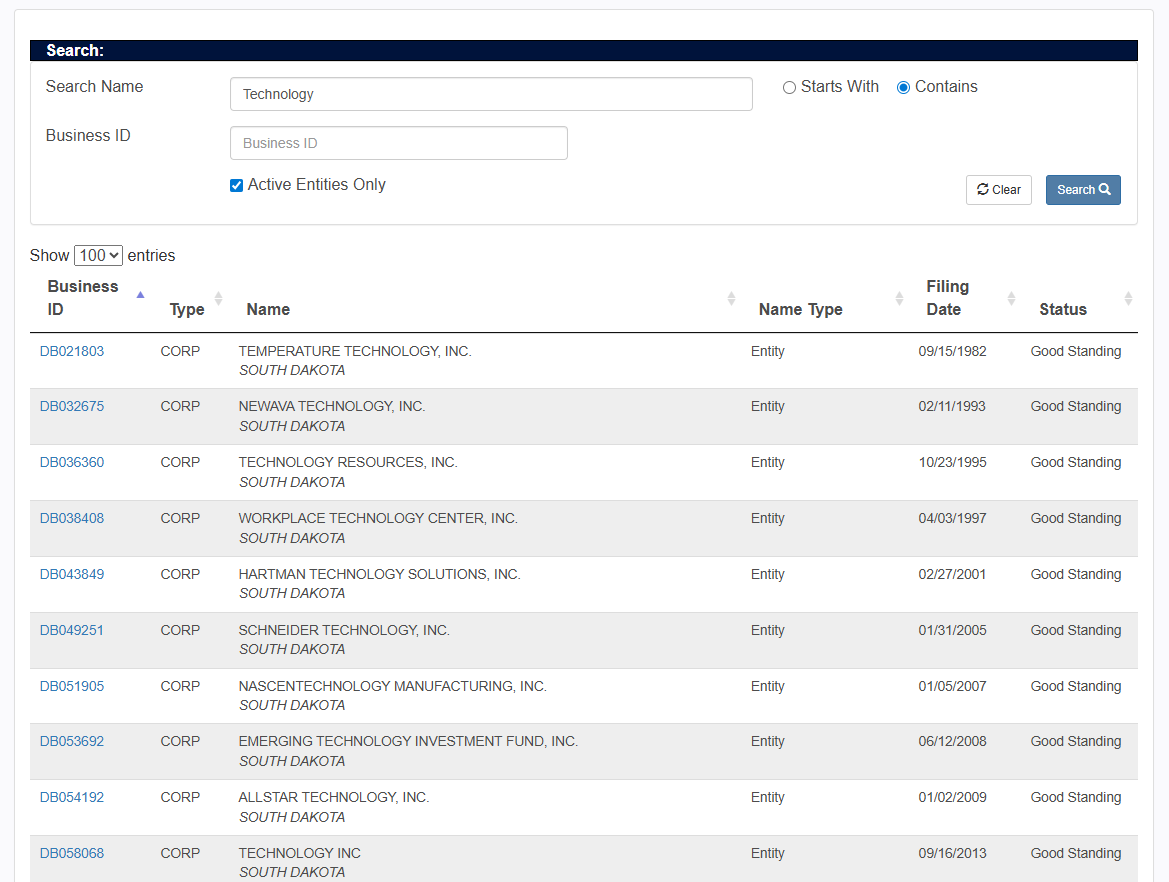Uncheck Active Entities Only checkbox

[237, 185]
